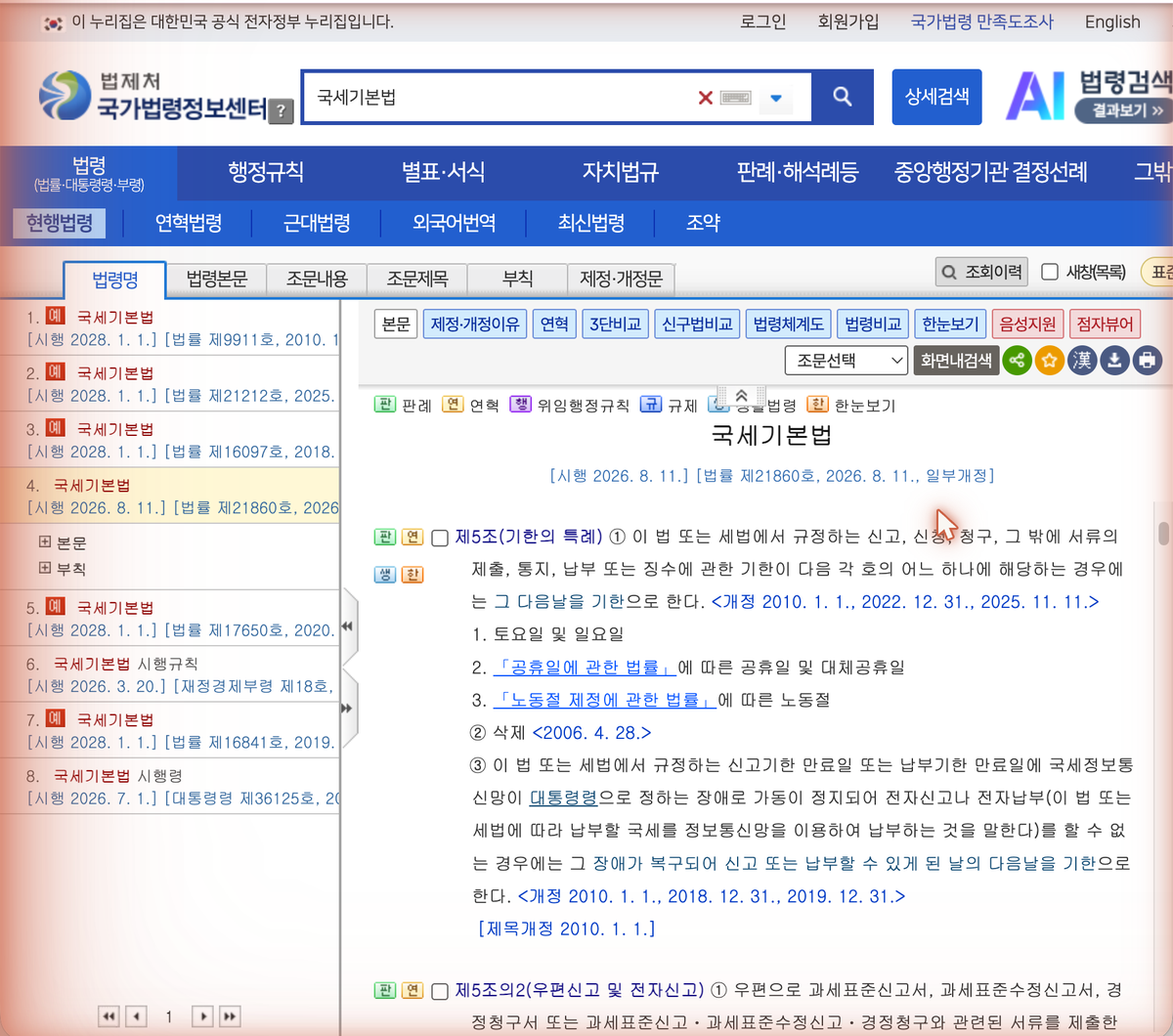This screenshot has width=1173, height=1036.
Task: Open the 신구법비교 view
Action: [x=696, y=324]
